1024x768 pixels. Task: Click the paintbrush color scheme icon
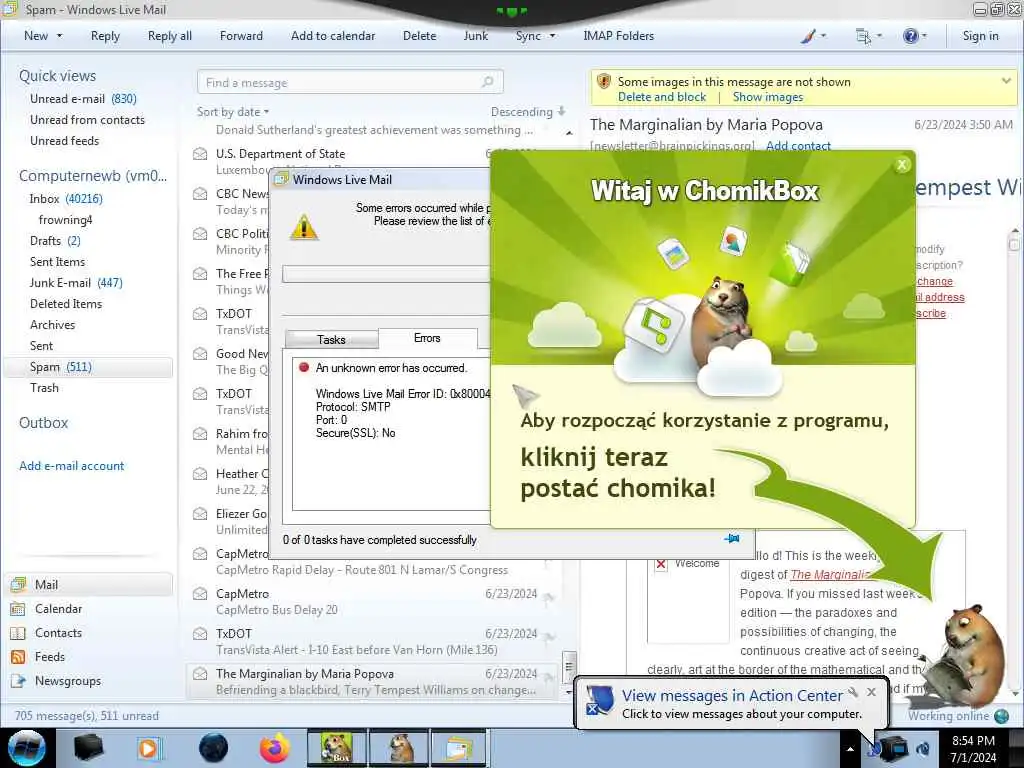808,36
